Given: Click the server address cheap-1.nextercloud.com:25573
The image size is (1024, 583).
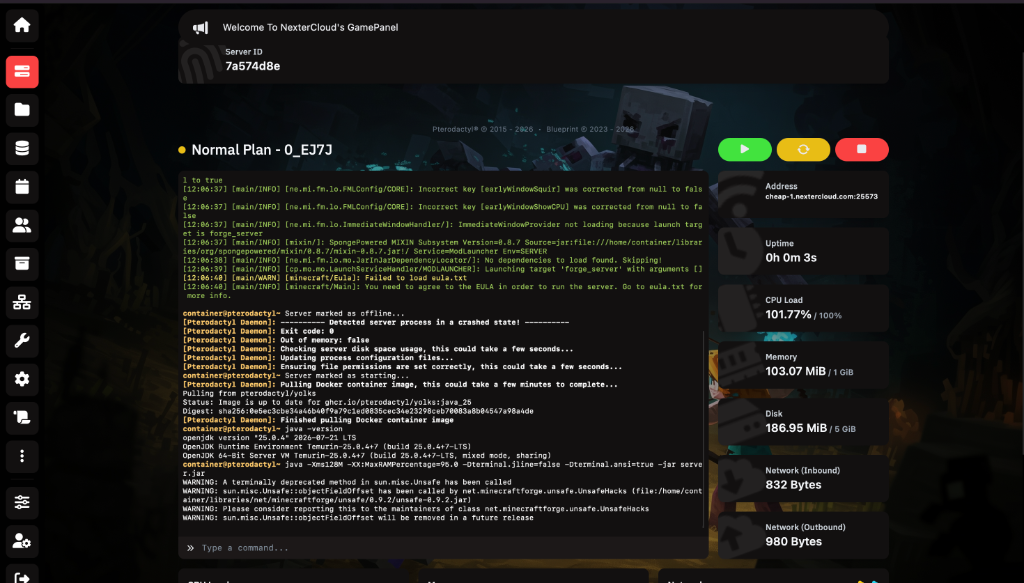Looking at the screenshot, I should click(x=822, y=197).
